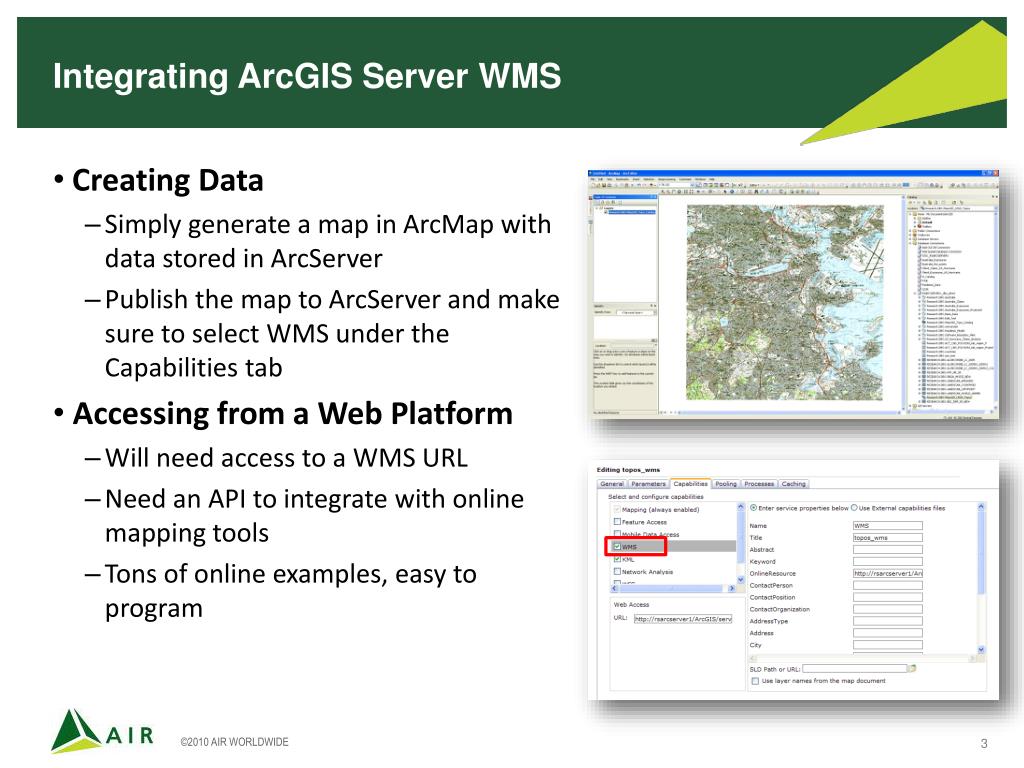Click the SLD Path or URL field
Image resolution: width=1024 pixels, height=768 pixels.
point(855,669)
